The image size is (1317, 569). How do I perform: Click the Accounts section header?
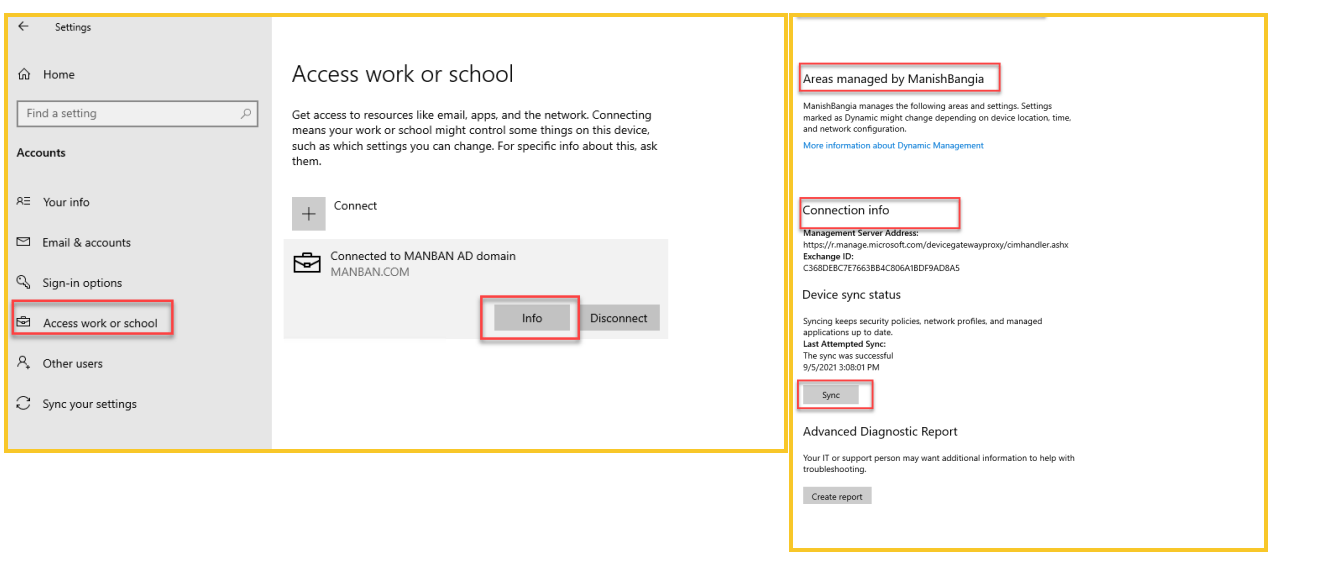[x=41, y=153]
